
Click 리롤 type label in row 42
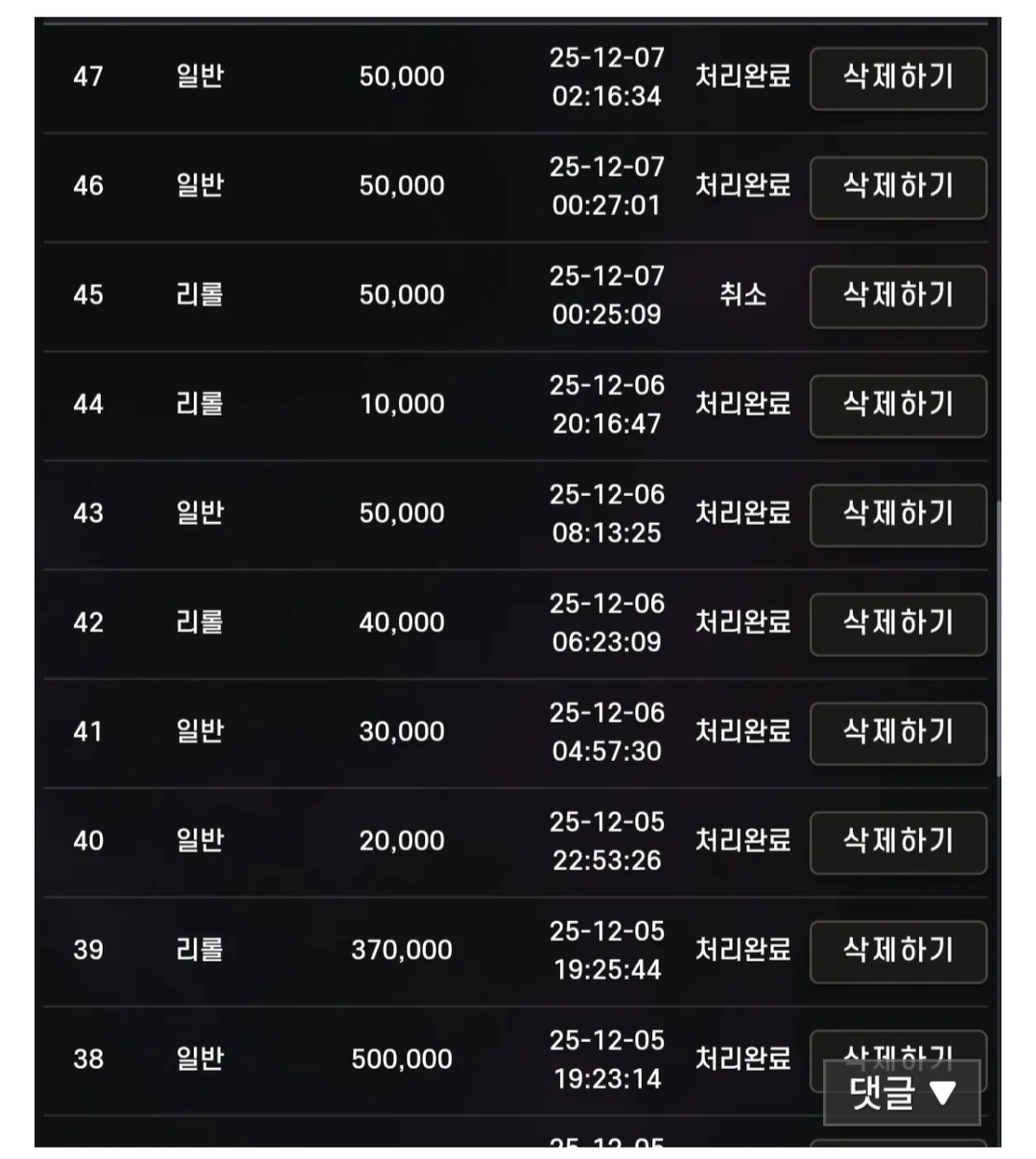click(200, 623)
